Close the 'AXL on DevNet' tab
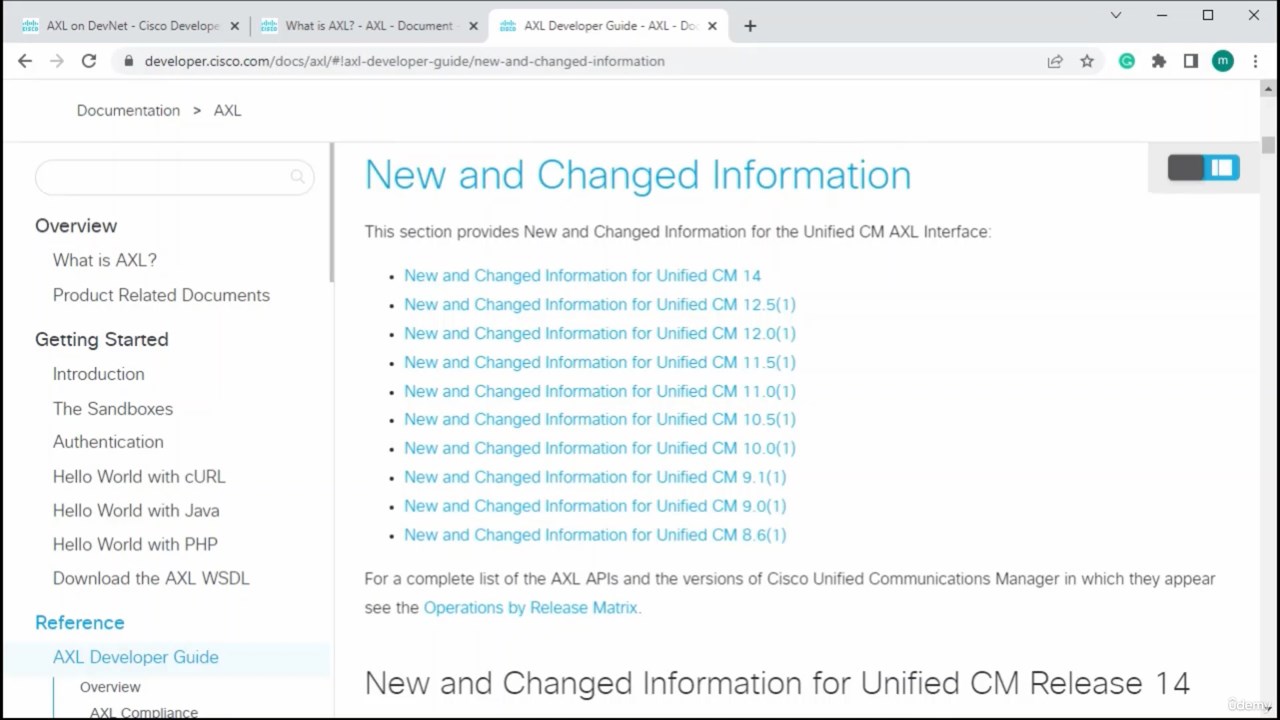 point(235,26)
